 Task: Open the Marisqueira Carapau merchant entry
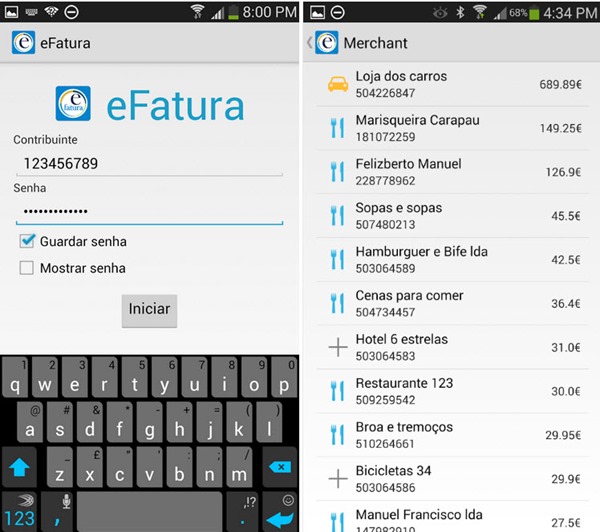(452, 128)
